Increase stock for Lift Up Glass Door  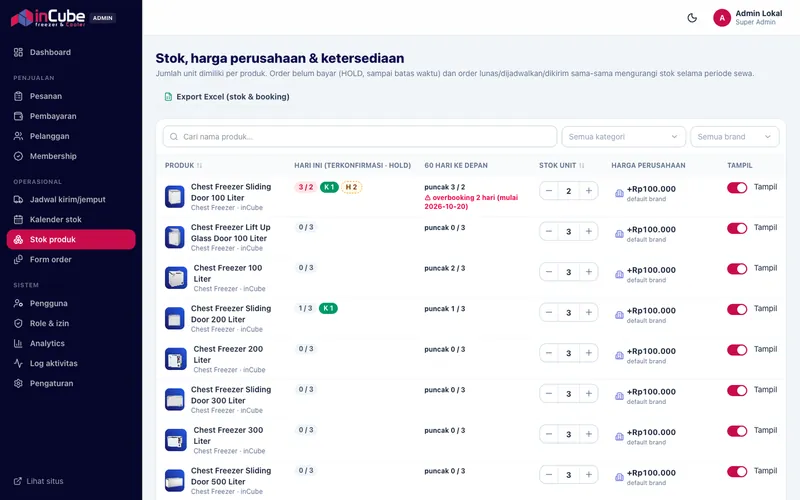click(x=588, y=231)
